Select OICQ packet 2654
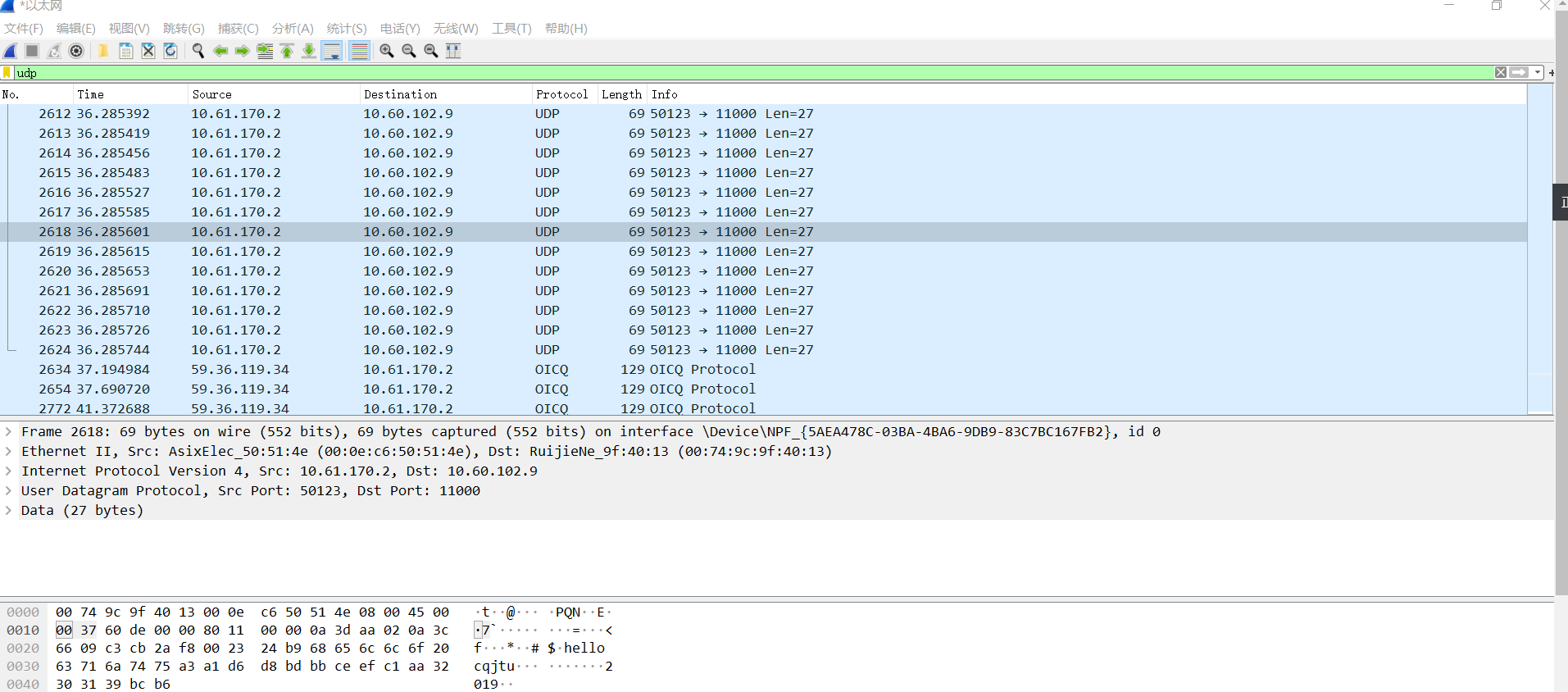Screen dimensions: 1568x692 [763, 389]
